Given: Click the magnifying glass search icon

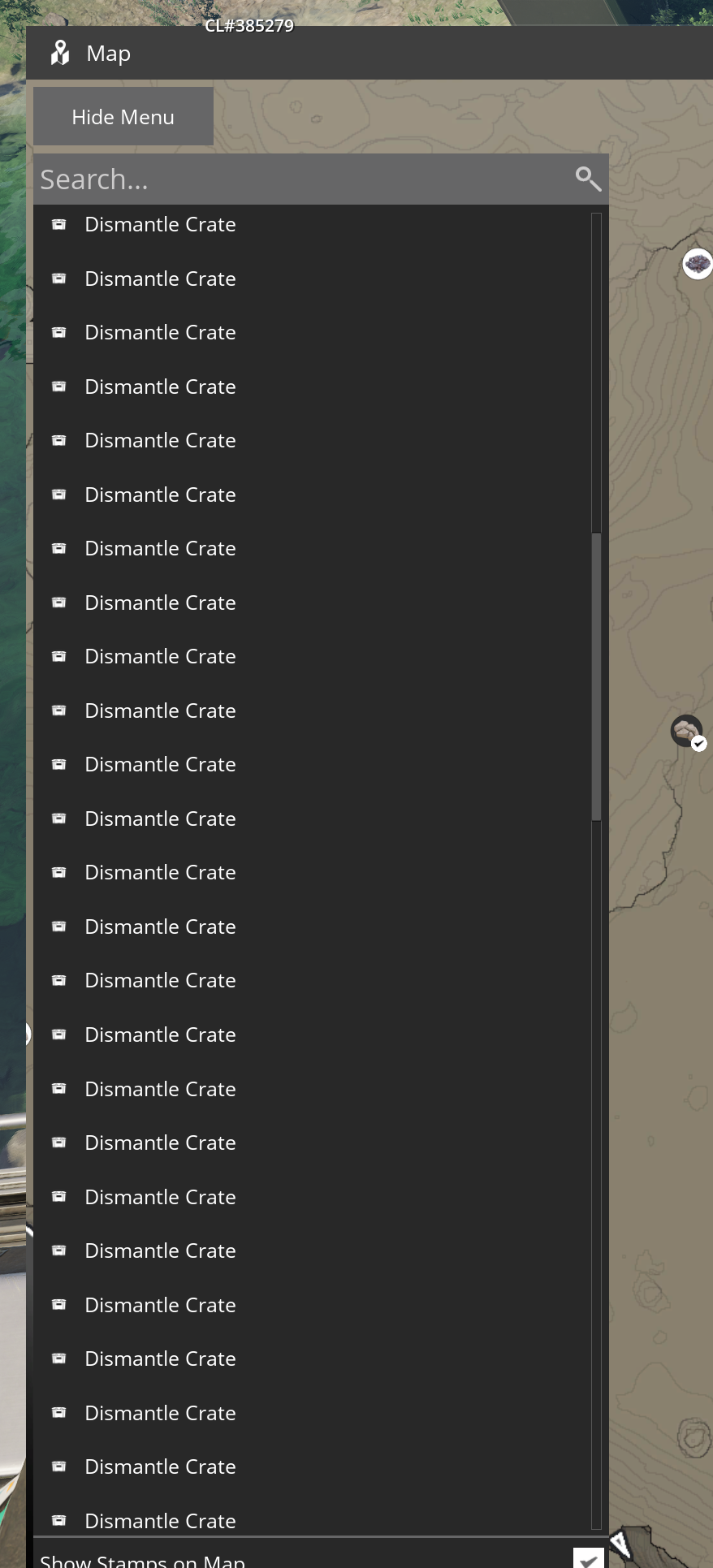Looking at the screenshot, I should 588,179.
